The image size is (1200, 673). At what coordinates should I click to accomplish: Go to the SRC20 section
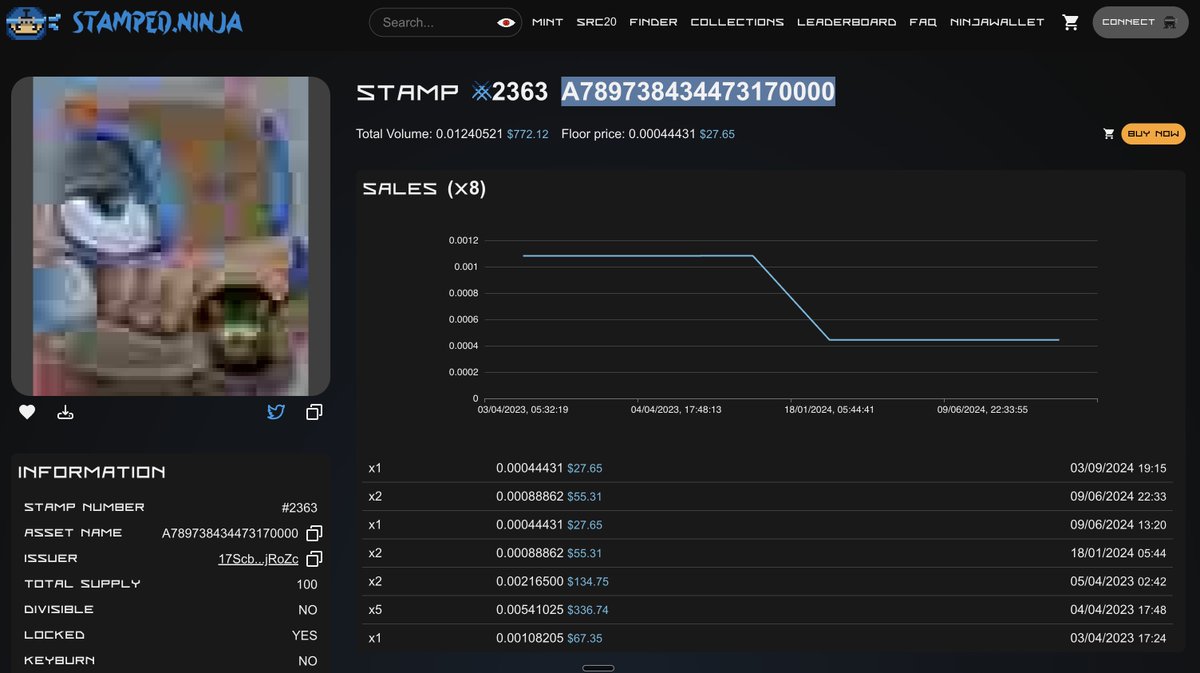(596, 21)
